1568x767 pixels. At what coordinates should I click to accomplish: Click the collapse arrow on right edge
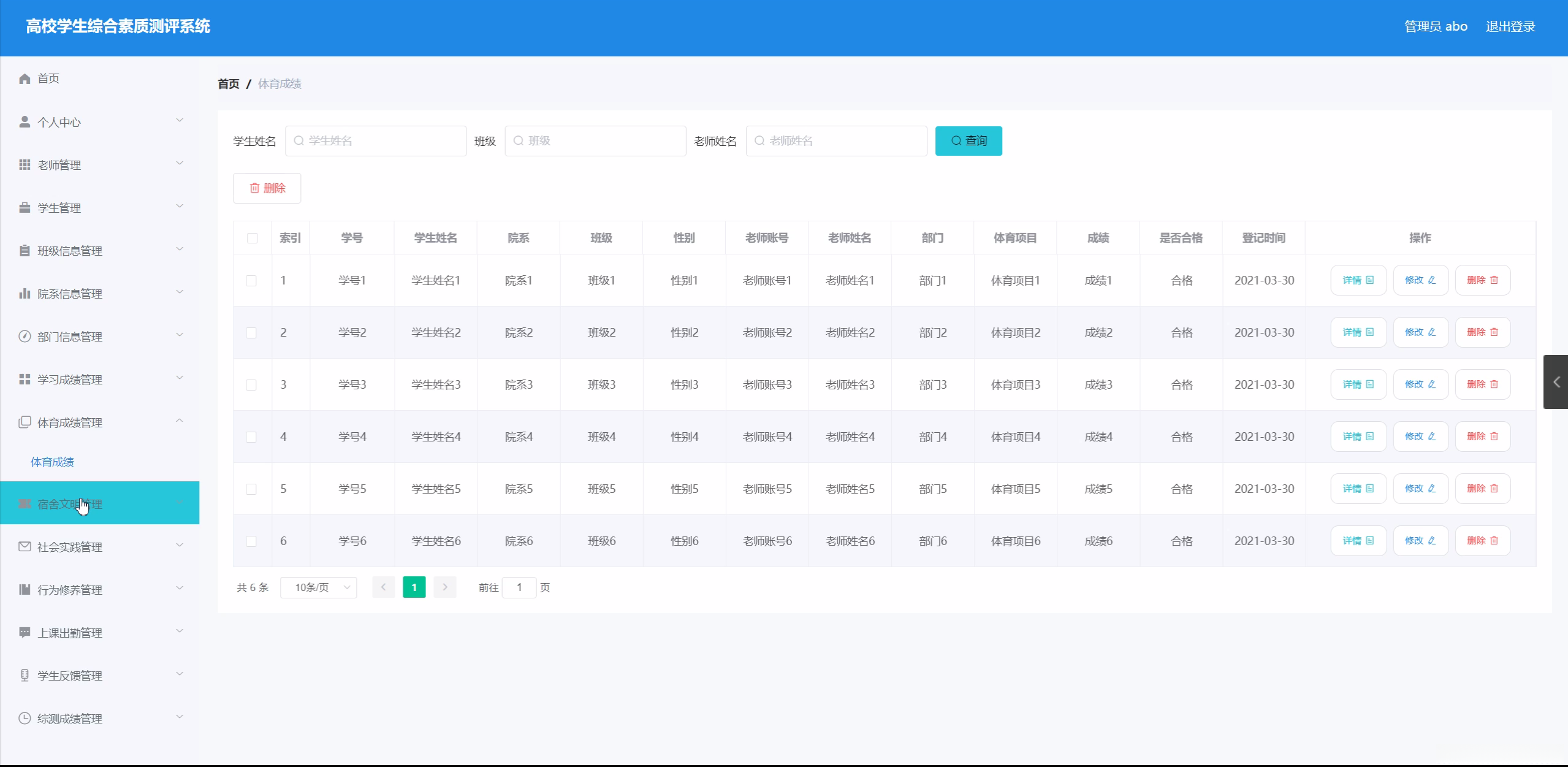(x=1556, y=382)
